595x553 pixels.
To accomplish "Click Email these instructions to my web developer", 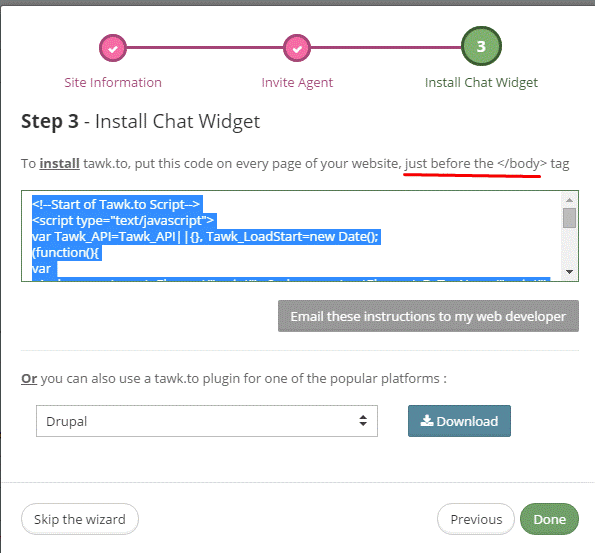I will (428, 316).
